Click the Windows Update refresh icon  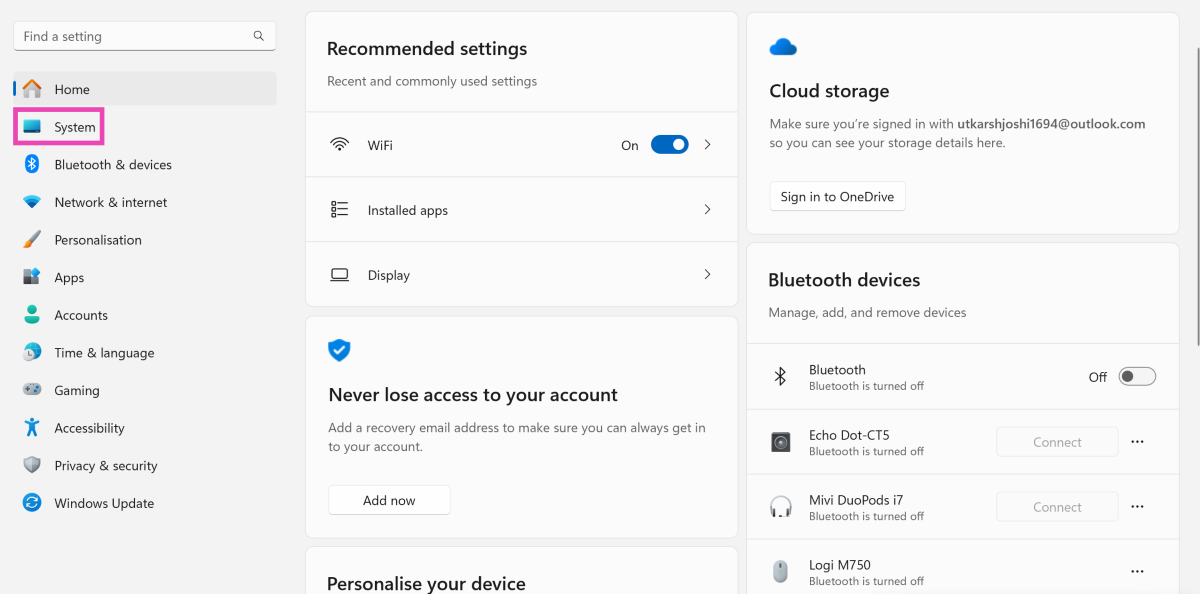(x=32, y=503)
